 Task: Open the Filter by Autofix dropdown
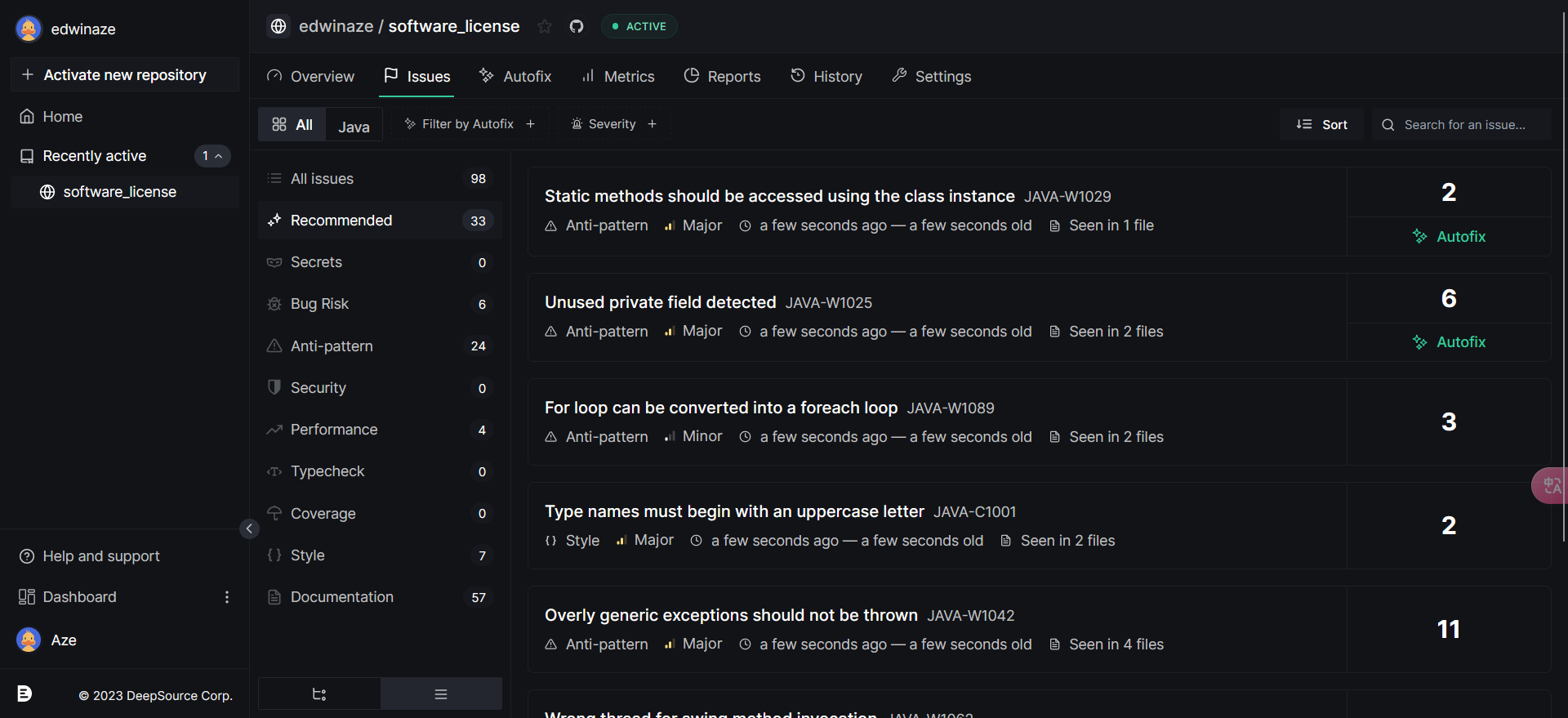470,124
